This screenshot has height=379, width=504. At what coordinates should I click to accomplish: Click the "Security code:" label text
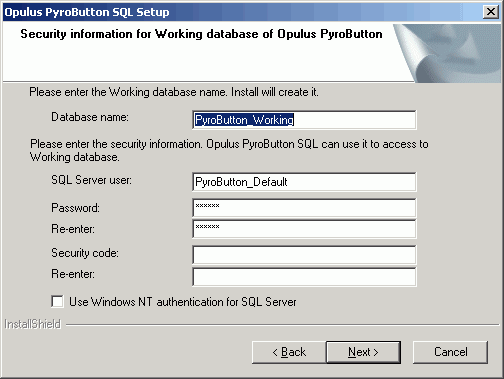coord(85,253)
